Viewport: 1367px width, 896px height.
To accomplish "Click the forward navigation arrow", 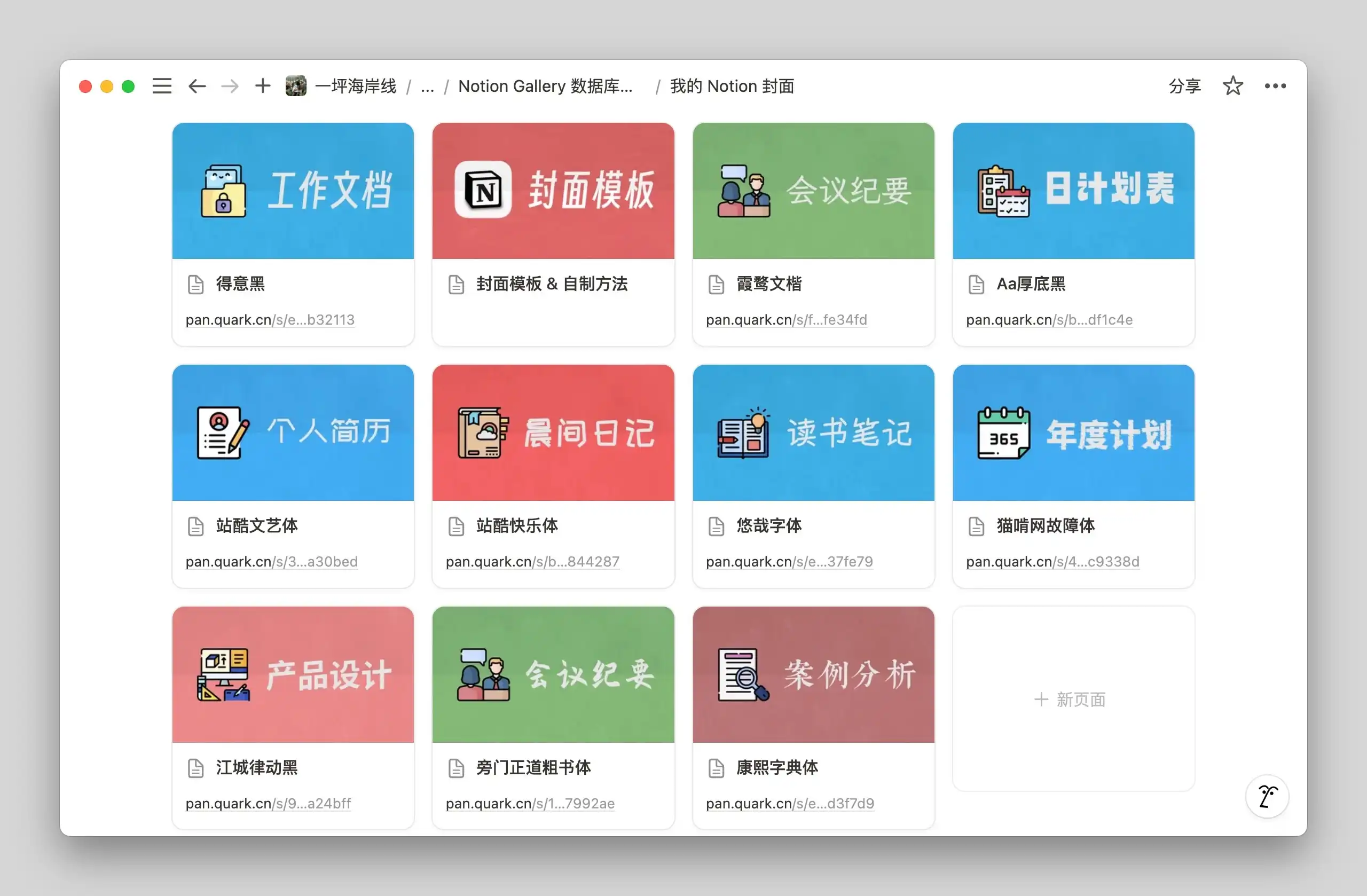I will click(x=229, y=85).
